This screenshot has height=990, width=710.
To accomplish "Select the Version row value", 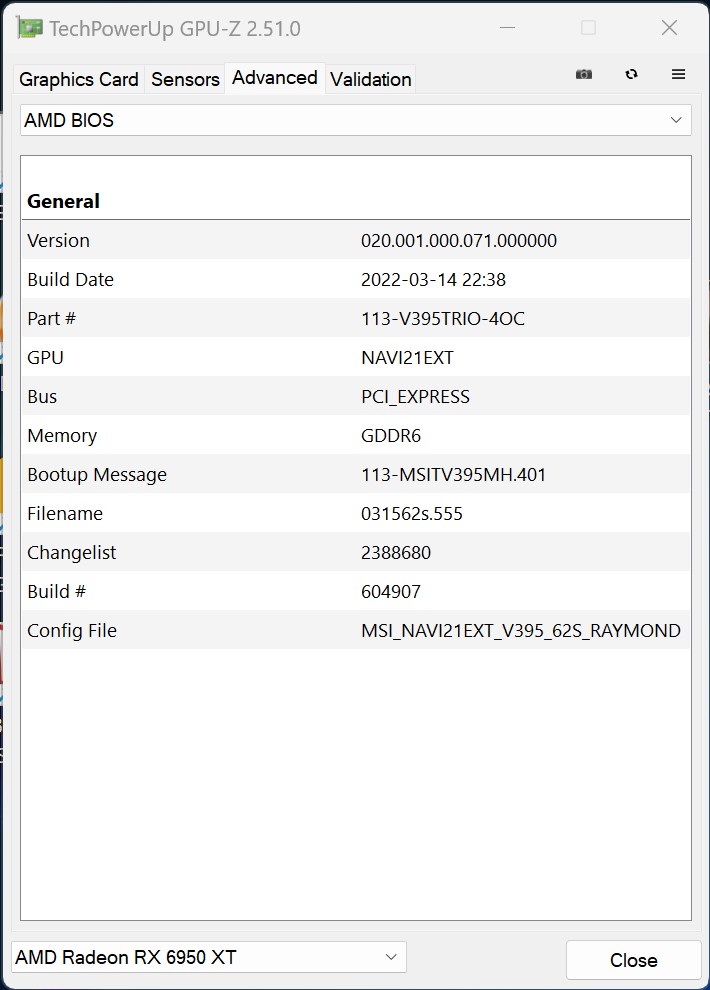I will (458, 241).
